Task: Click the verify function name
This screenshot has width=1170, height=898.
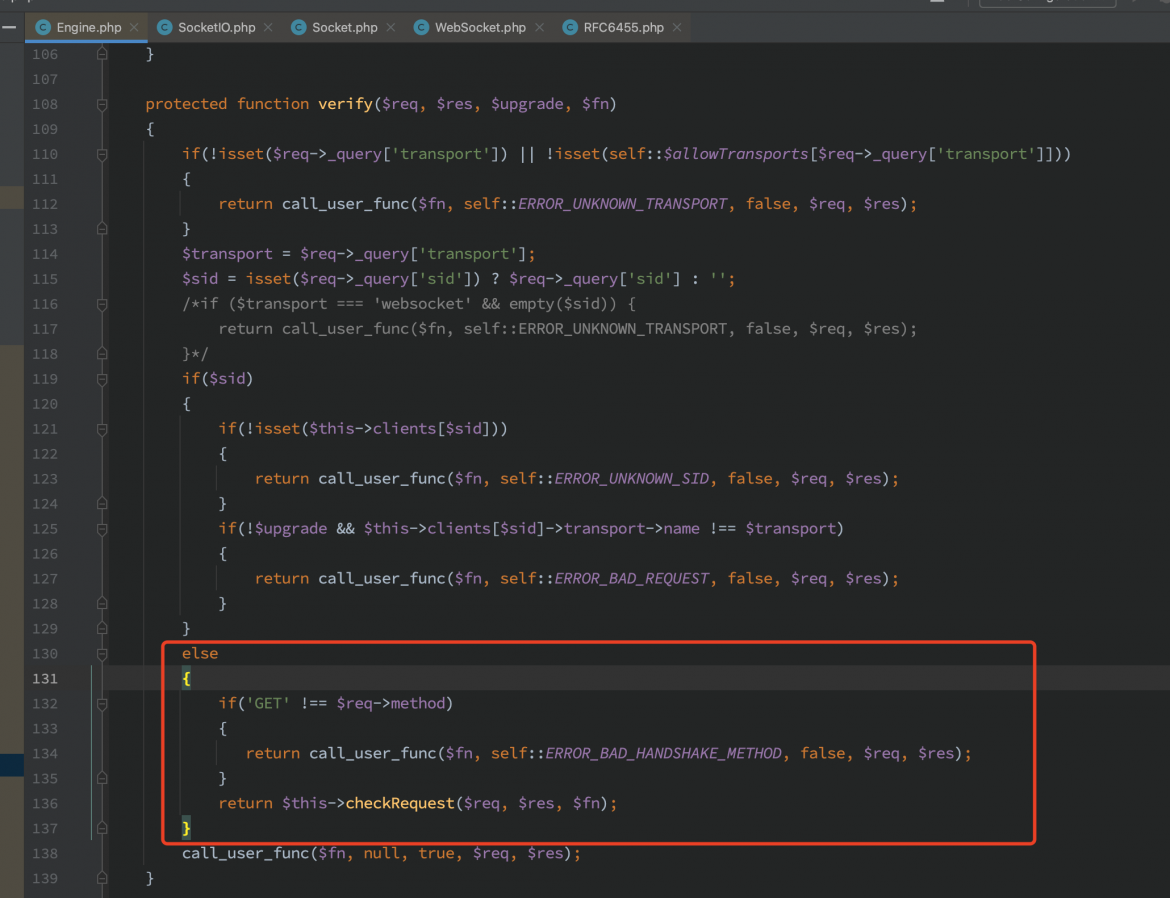Action: point(345,104)
